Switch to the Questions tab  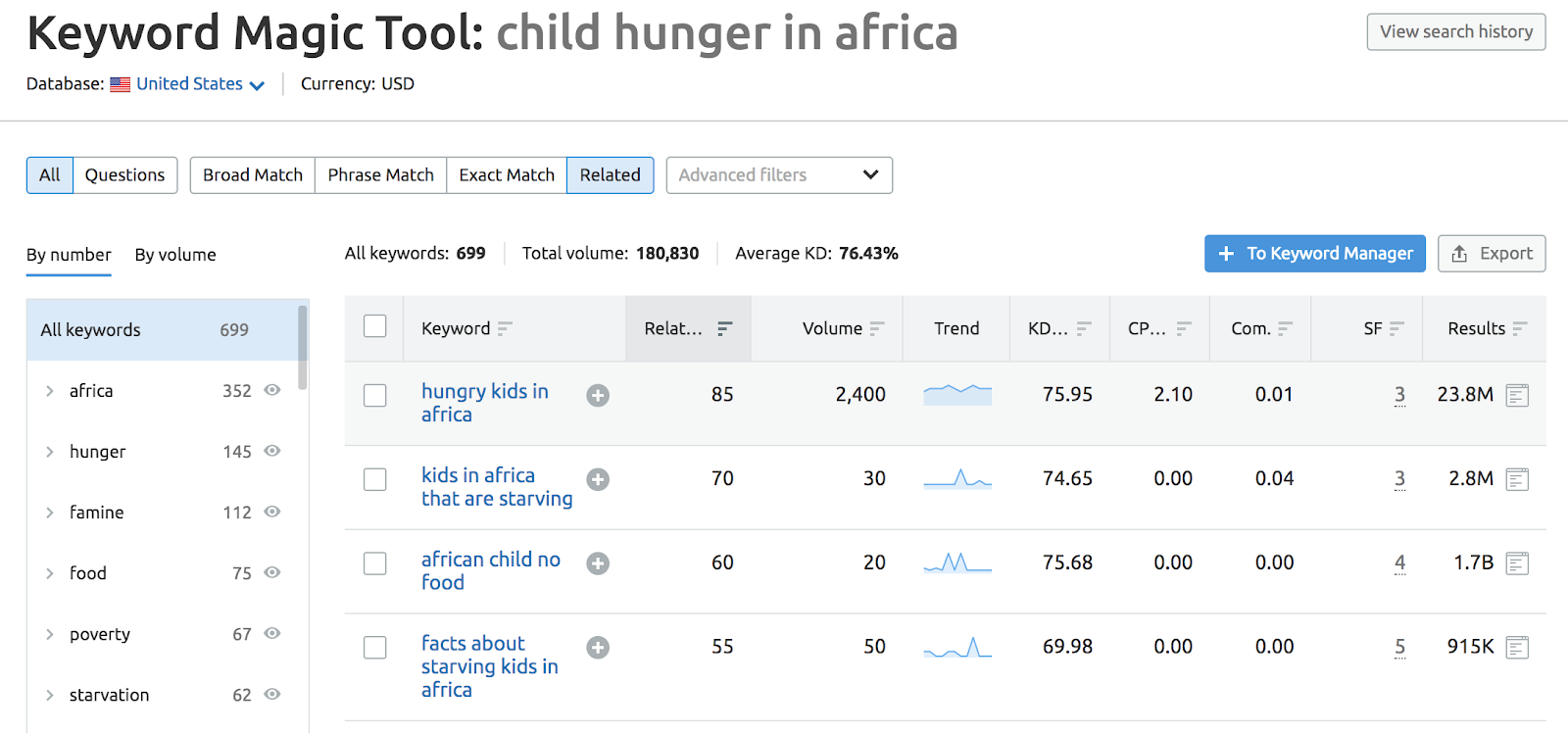pyautogui.click(x=124, y=175)
